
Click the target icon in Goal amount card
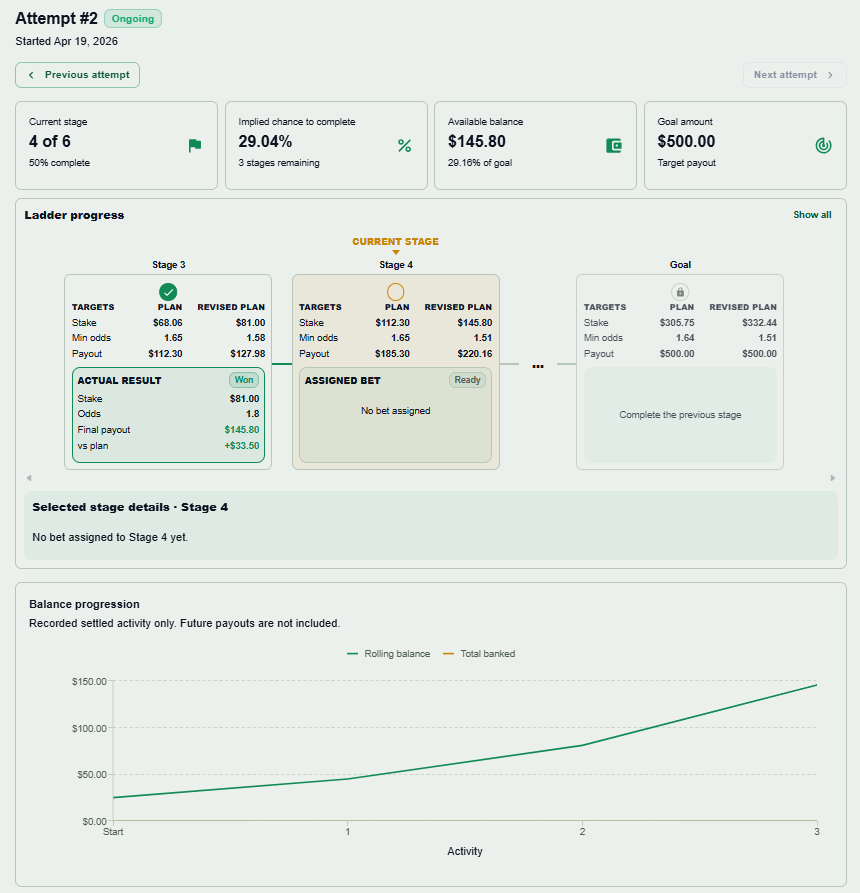coord(823,146)
